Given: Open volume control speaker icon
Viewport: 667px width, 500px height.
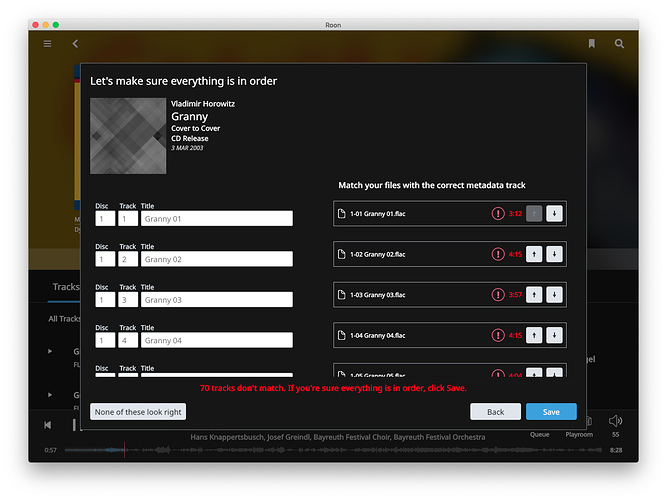Looking at the screenshot, I should pyautogui.click(x=616, y=421).
